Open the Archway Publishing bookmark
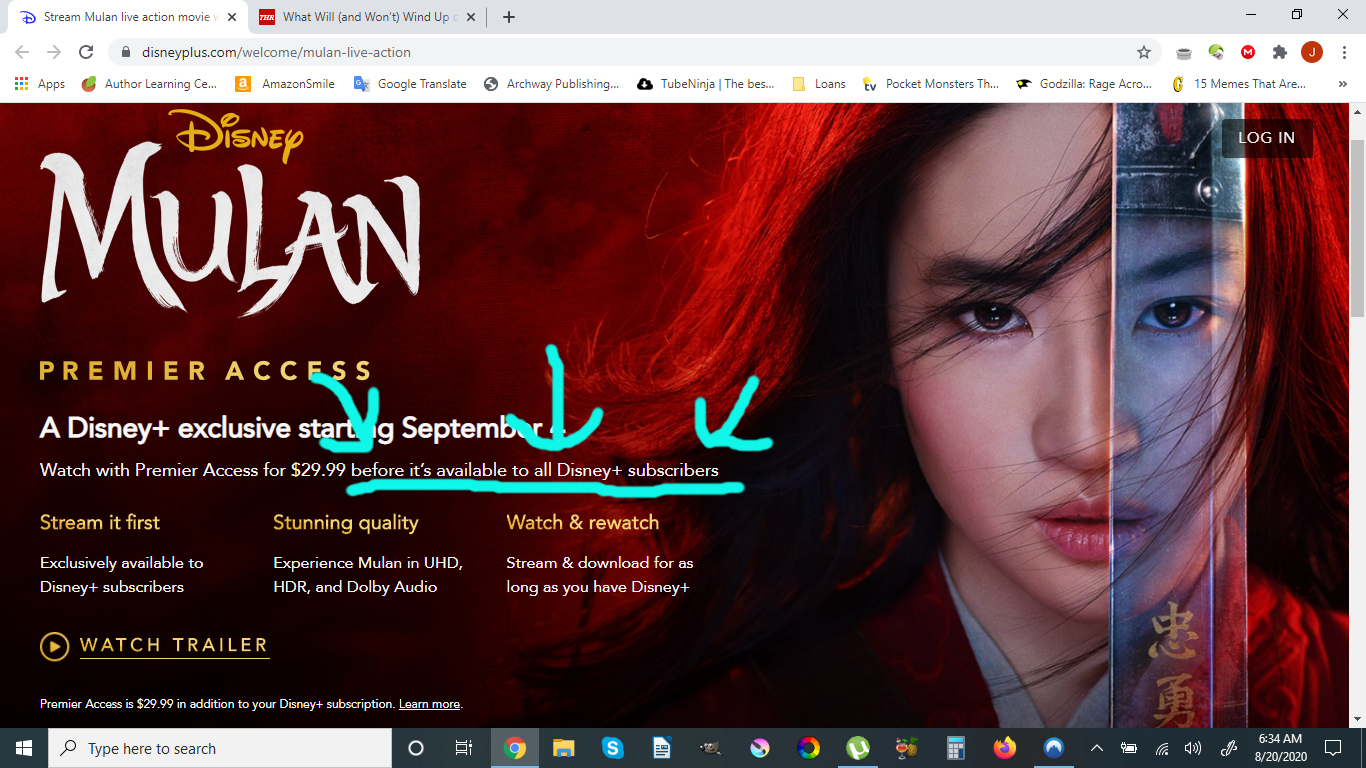This screenshot has width=1366, height=768. [x=551, y=84]
